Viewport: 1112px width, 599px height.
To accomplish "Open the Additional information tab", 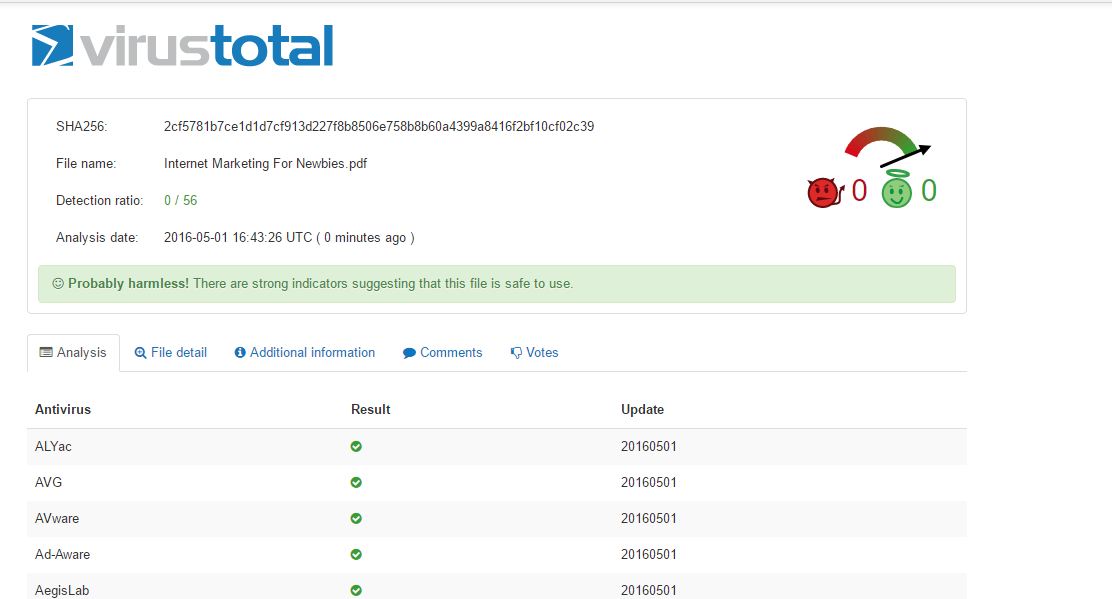I will pos(305,353).
